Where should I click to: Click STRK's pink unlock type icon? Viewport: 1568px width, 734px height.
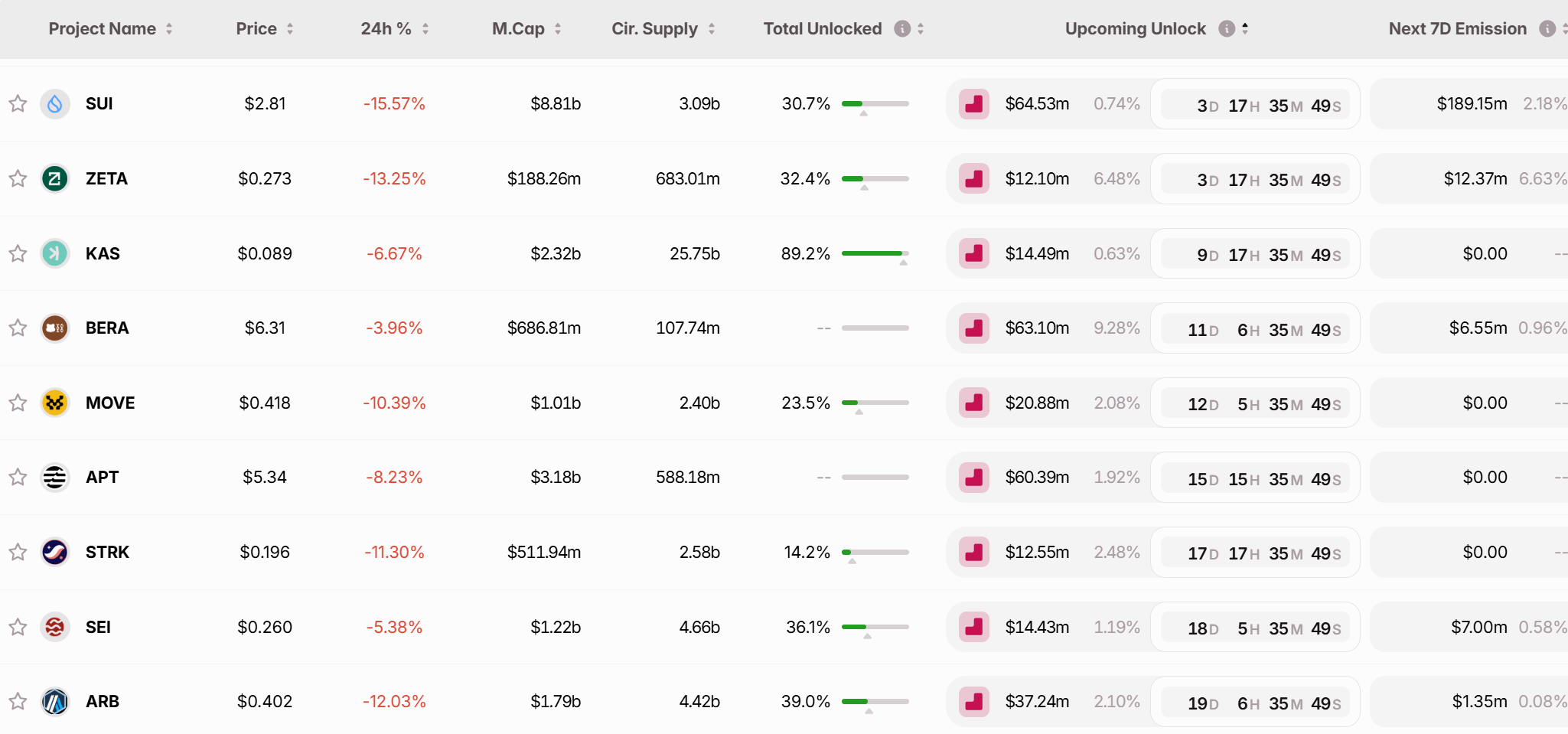[974, 552]
